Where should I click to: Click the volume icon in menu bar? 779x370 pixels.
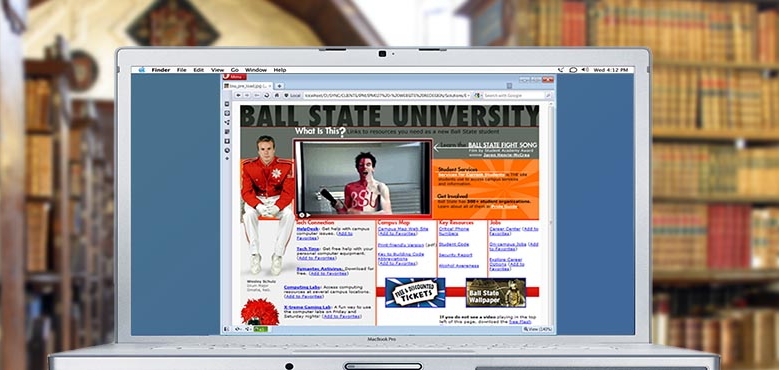(585, 70)
